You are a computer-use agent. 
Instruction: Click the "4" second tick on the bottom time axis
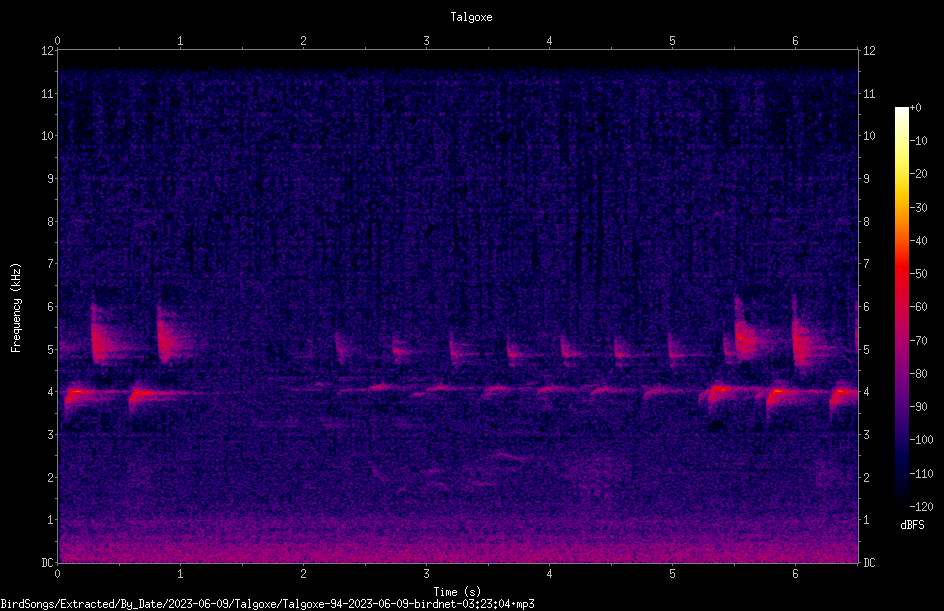coord(550,574)
